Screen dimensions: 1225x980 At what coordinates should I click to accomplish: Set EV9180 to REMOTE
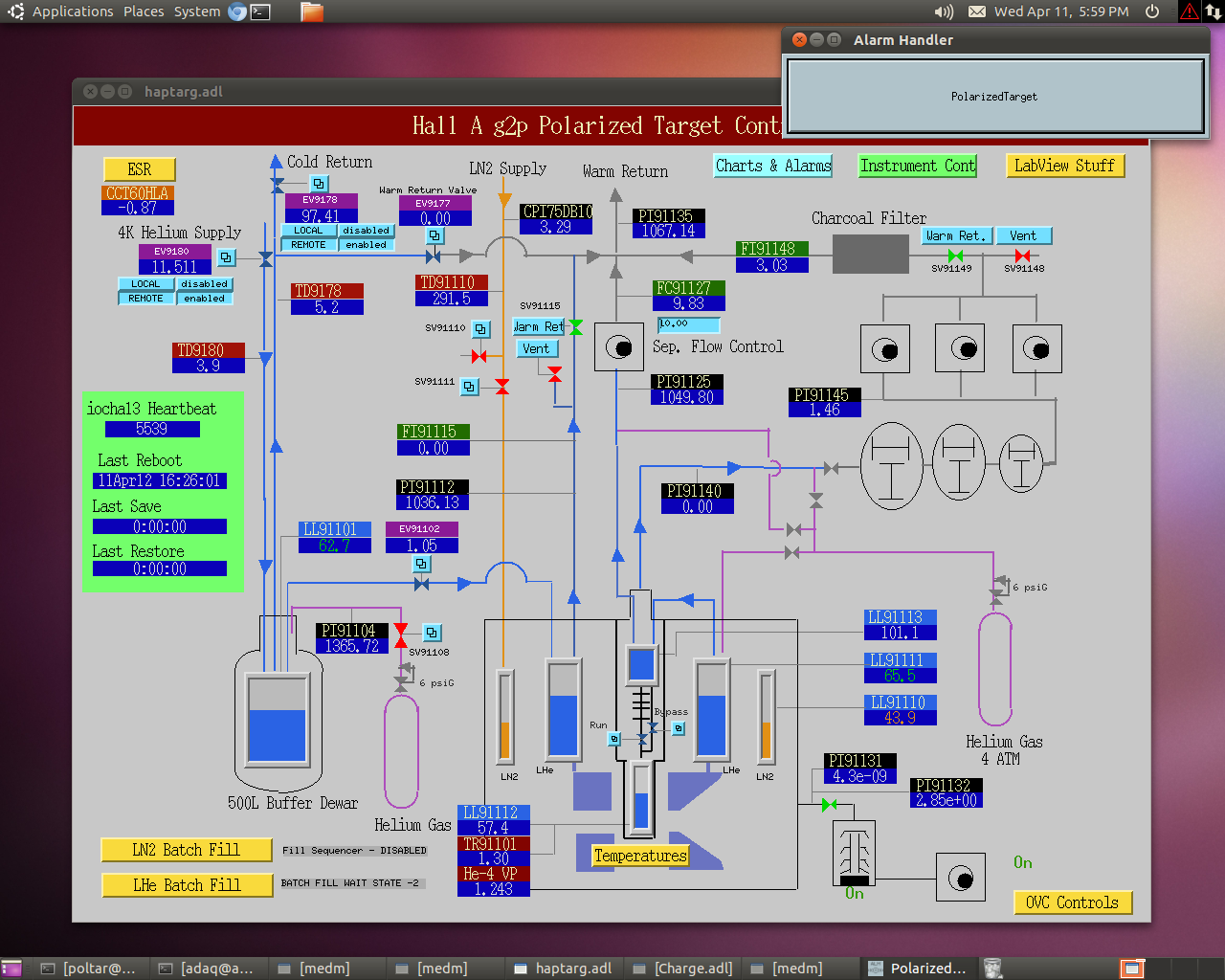coord(145,299)
